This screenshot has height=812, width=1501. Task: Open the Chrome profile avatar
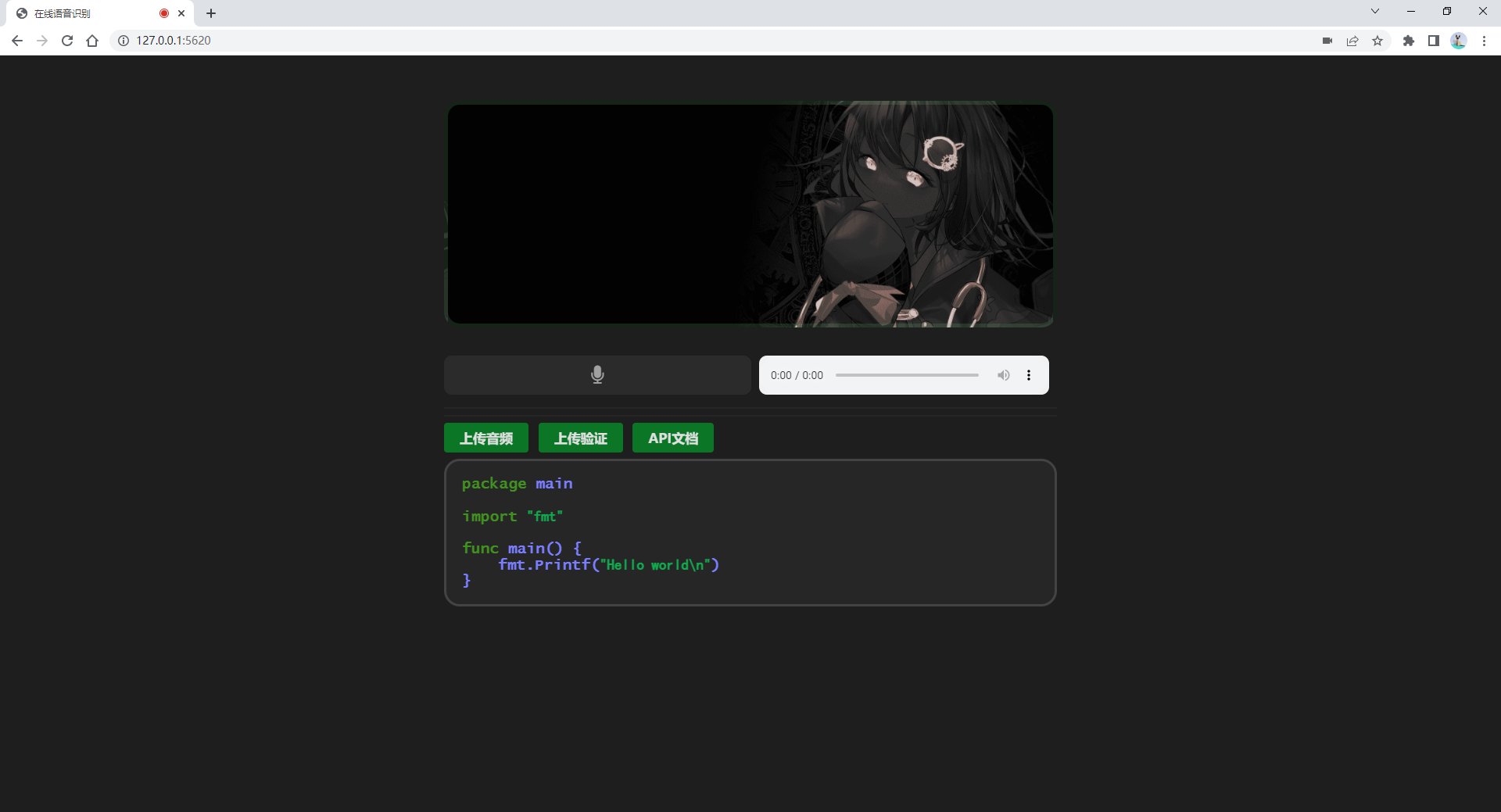pyautogui.click(x=1459, y=41)
